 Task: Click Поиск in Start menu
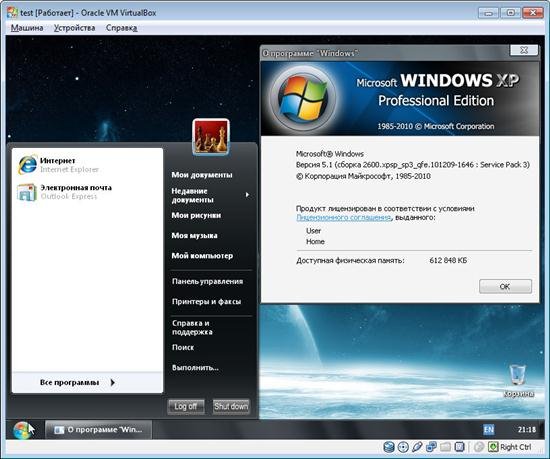coord(183,347)
